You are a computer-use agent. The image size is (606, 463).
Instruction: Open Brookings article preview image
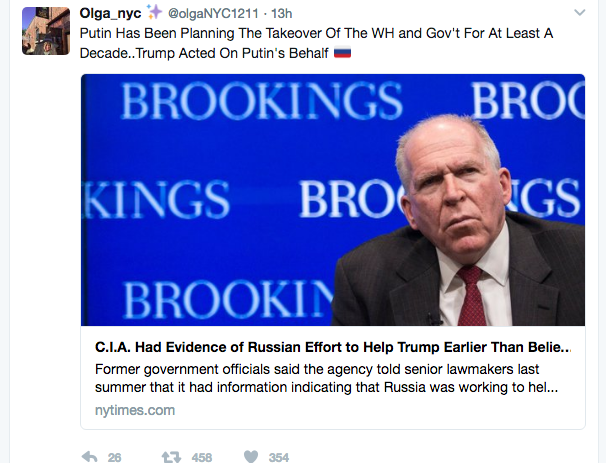pos(333,200)
